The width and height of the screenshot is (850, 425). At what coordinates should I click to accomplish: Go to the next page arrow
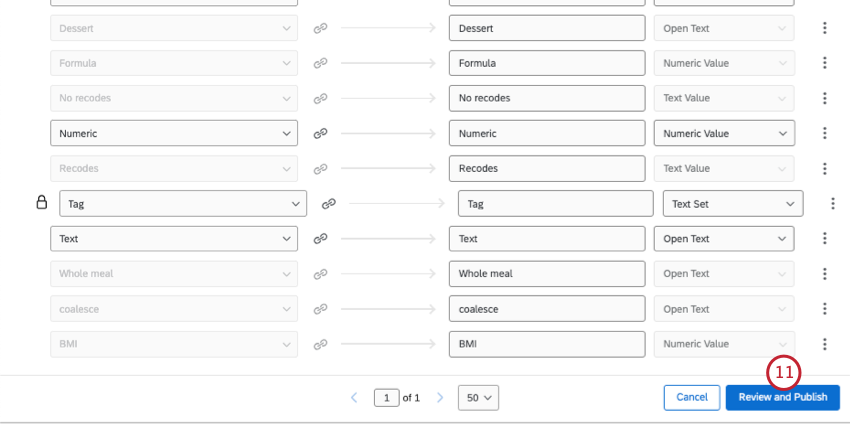tap(440, 397)
